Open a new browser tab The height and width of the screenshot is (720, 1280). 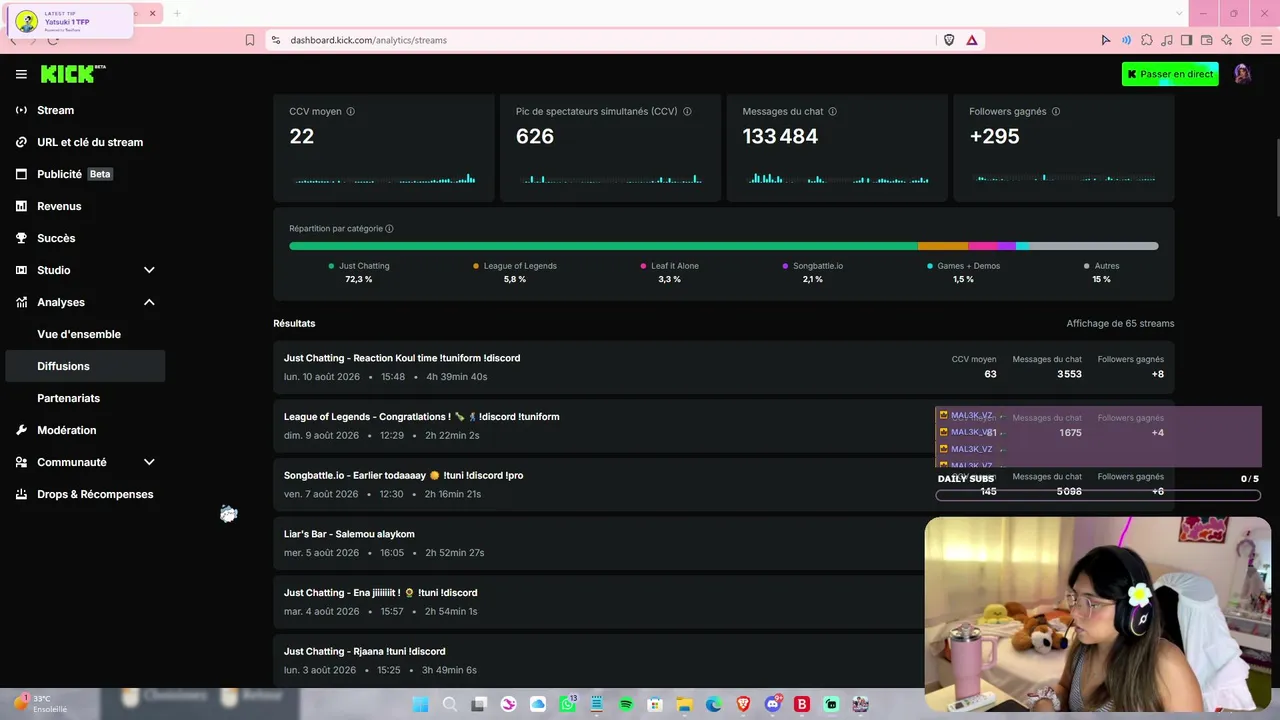coord(177,13)
